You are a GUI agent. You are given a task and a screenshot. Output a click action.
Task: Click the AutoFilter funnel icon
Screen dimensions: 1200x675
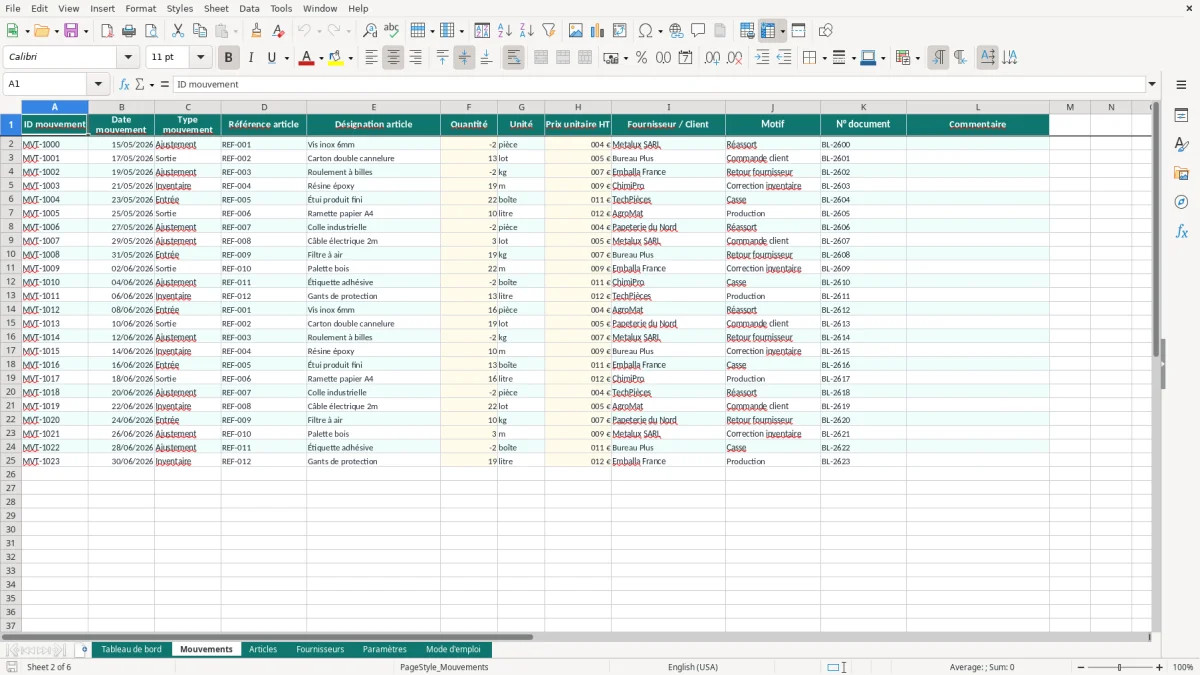[548, 31]
